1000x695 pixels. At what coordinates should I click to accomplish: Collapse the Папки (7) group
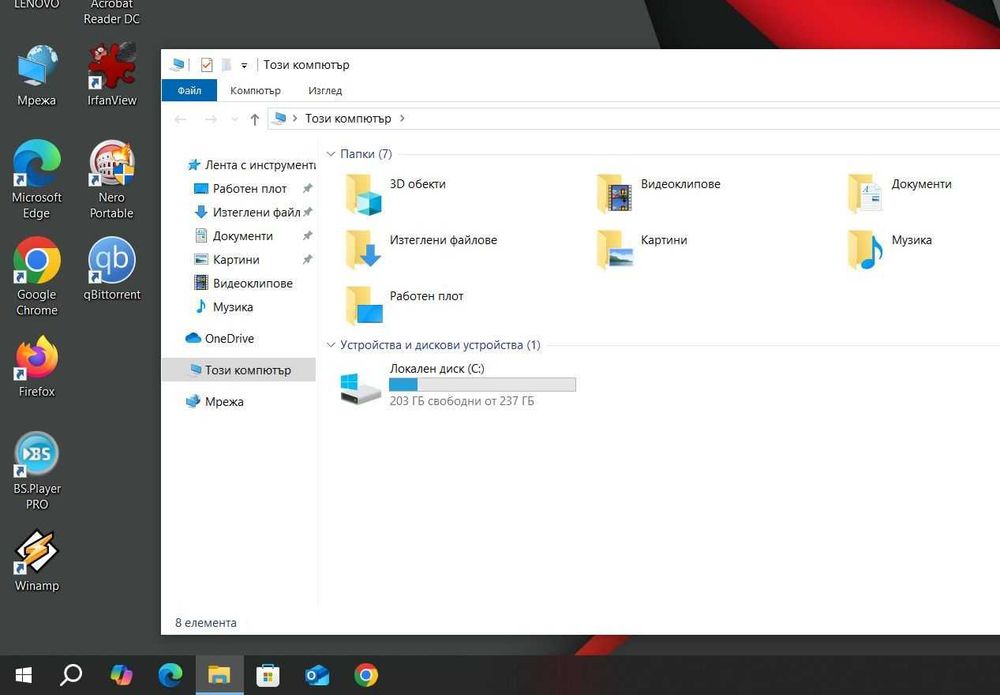(330, 154)
